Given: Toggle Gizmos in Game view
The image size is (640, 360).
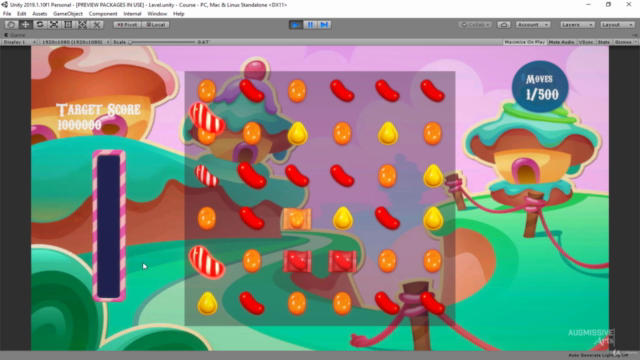Looking at the screenshot, I should [x=623, y=42].
